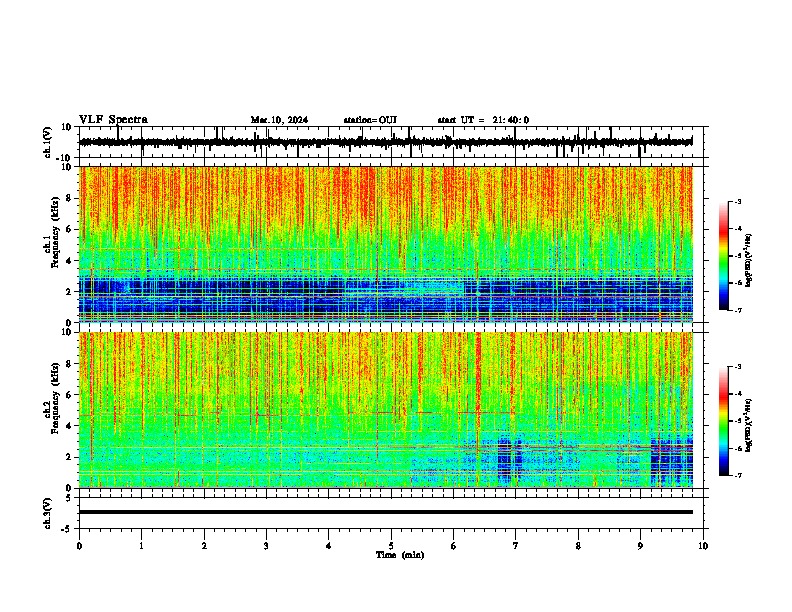
Task: Click the 'Time (min)' axis label
Action: 400,555
